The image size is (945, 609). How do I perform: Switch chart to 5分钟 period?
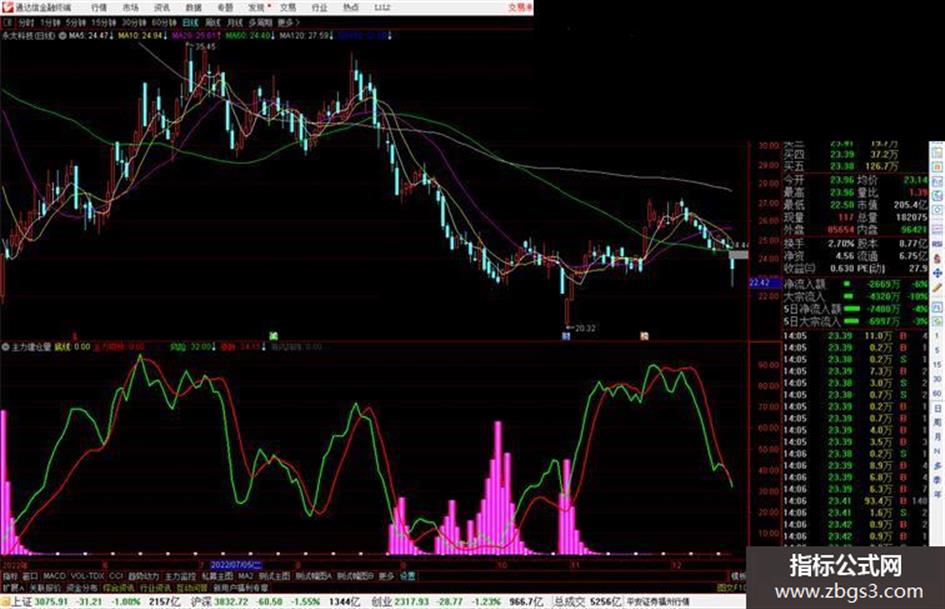(75, 23)
